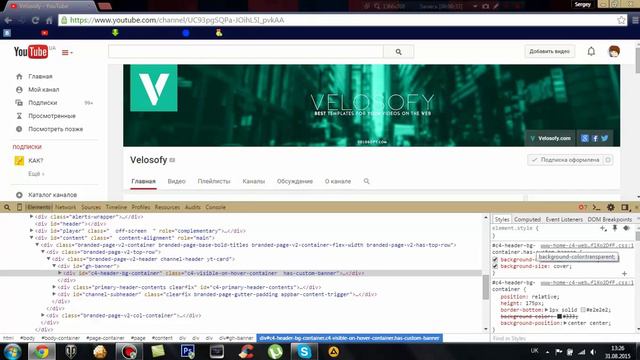Click the #e2e2e2 color swatch
Viewport: 640px width, 360px height.
(x=583, y=310)
